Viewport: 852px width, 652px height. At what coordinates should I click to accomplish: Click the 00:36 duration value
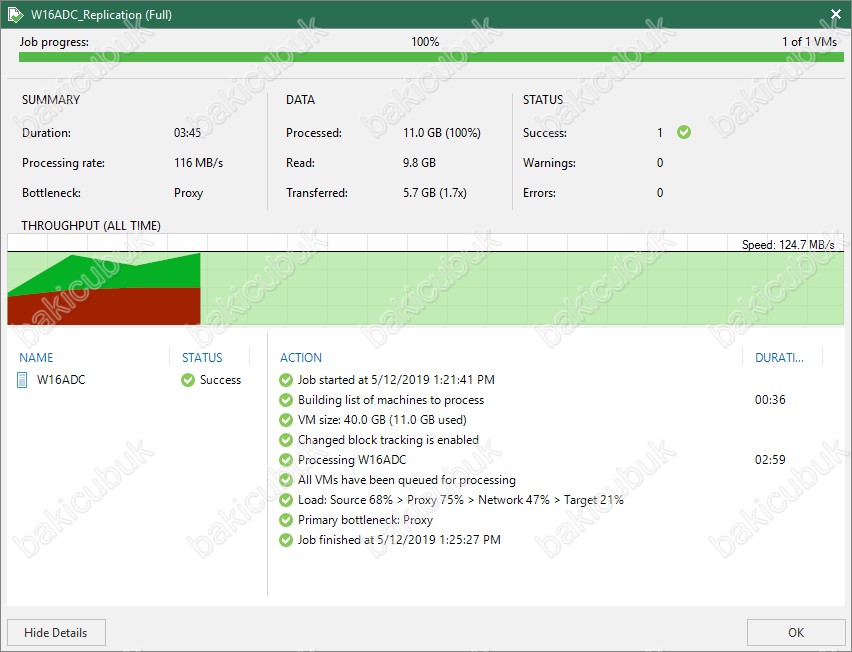tap(770, 400)
